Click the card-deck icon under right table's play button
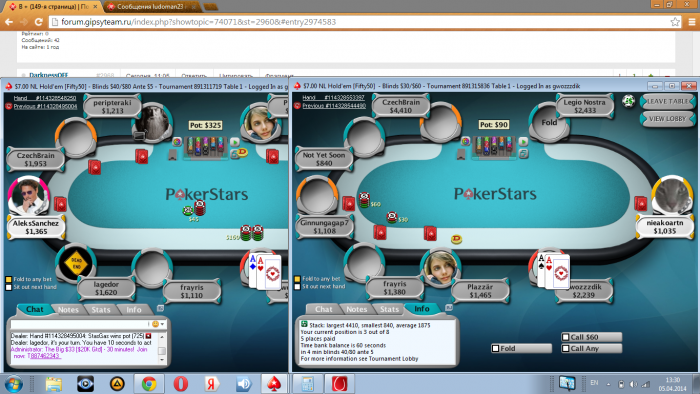Image resolution: width=700 pixels, height=394 pixels. pyautogui.click(x=523, y=153)
